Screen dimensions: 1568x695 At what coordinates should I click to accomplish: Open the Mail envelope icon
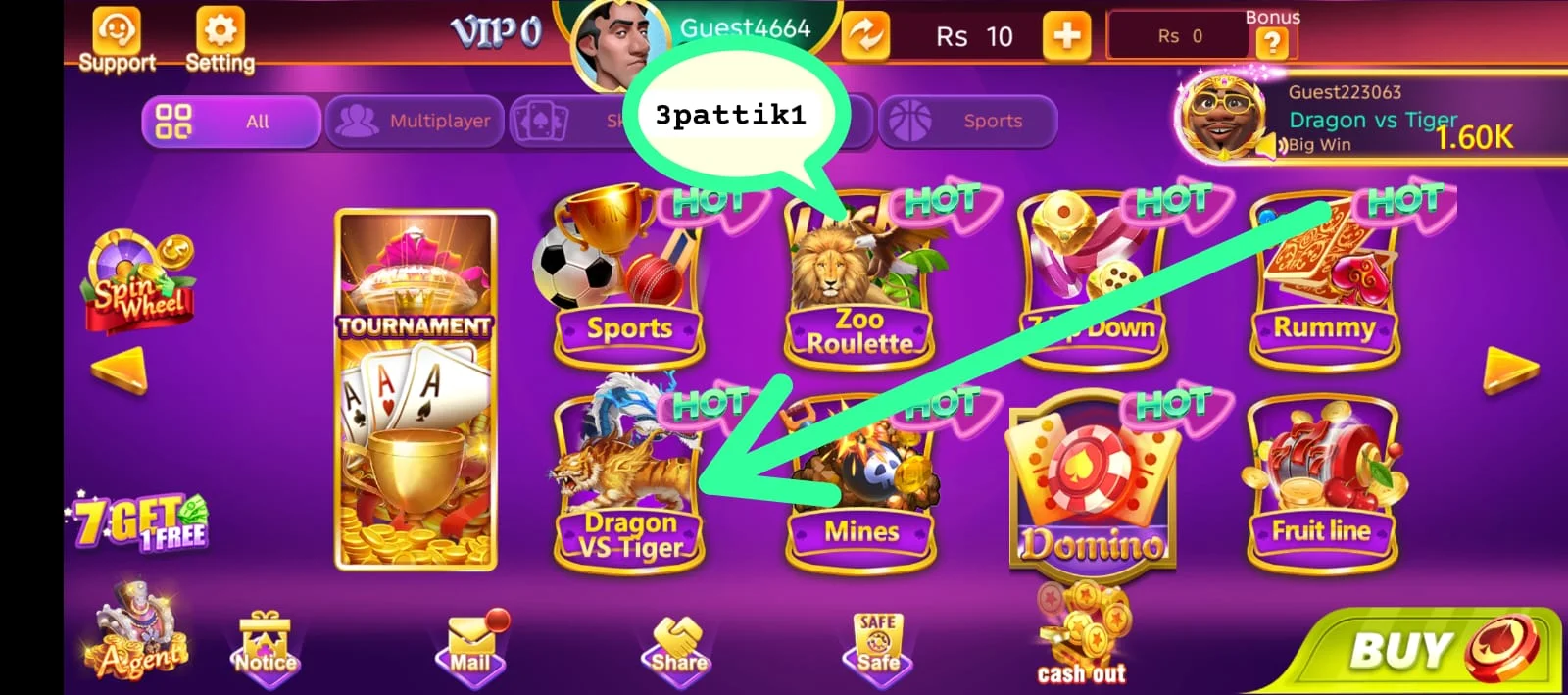(472, 645)
